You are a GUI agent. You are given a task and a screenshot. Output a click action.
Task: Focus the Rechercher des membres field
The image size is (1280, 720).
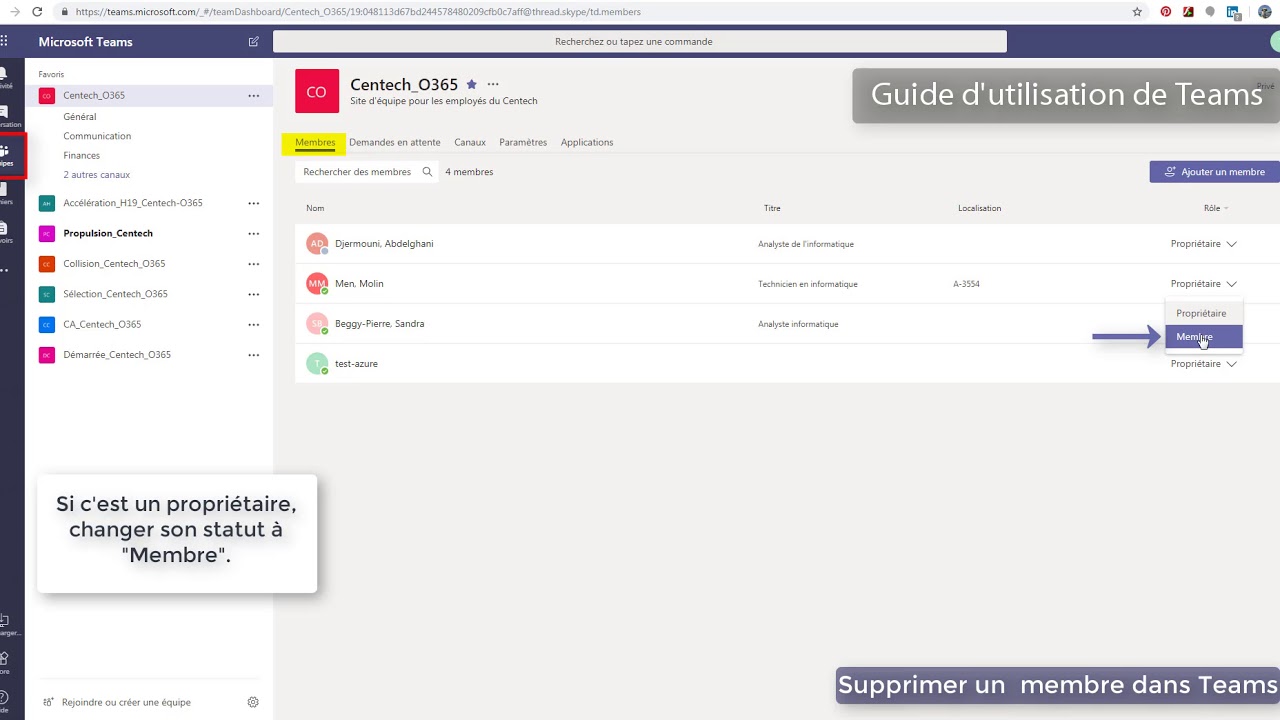[367, 172]
